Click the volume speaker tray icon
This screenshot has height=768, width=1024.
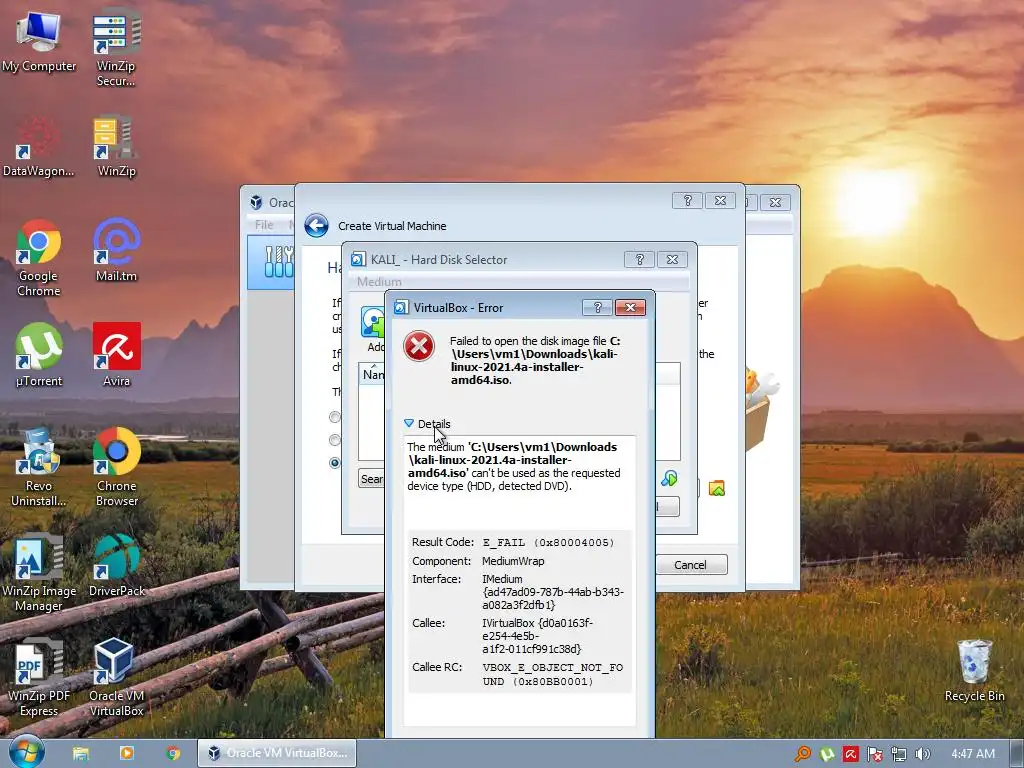[x=922, y=754]
